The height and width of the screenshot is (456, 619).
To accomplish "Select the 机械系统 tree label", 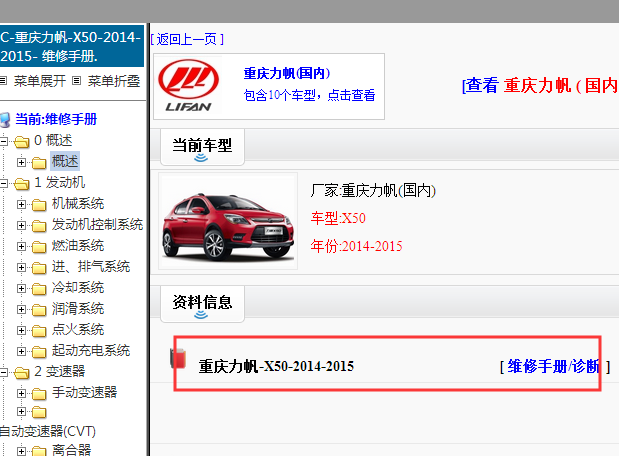I will tap(78, 204).
